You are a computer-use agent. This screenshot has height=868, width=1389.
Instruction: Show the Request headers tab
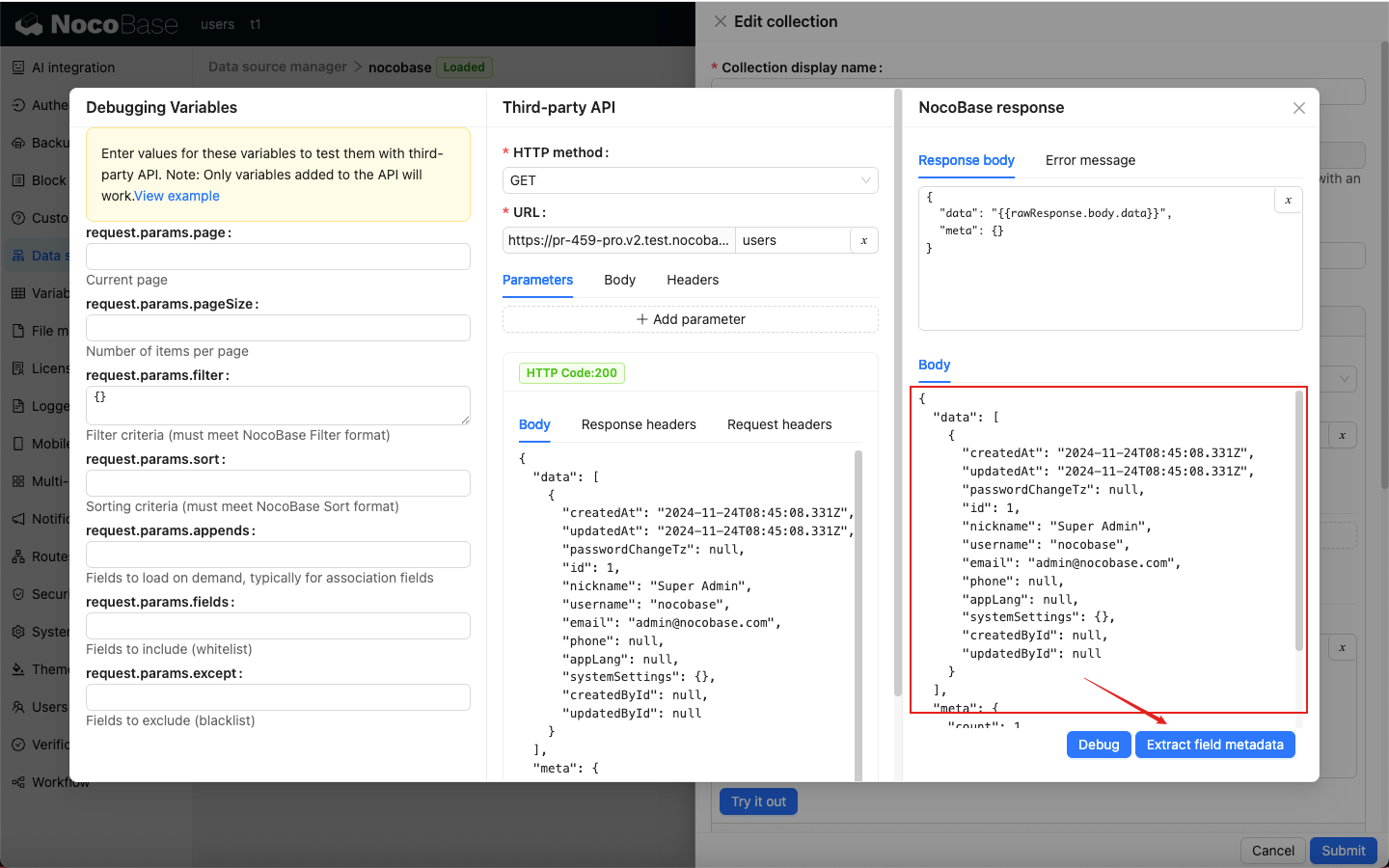coord(778,424)
